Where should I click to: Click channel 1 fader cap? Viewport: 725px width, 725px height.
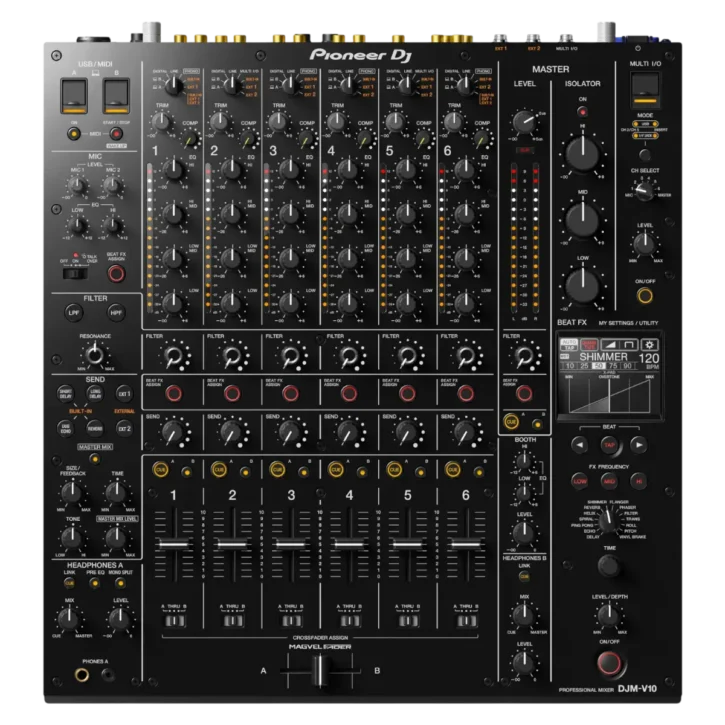pyautogui.click(x=174, y=544)
